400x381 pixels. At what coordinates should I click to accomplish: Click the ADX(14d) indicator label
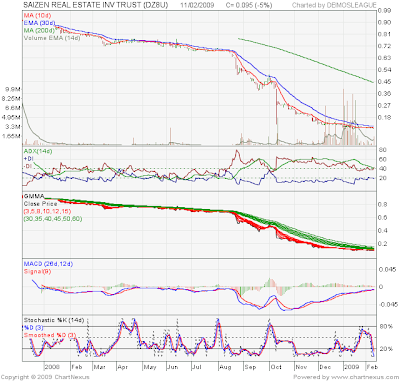[x=38, y=151]
